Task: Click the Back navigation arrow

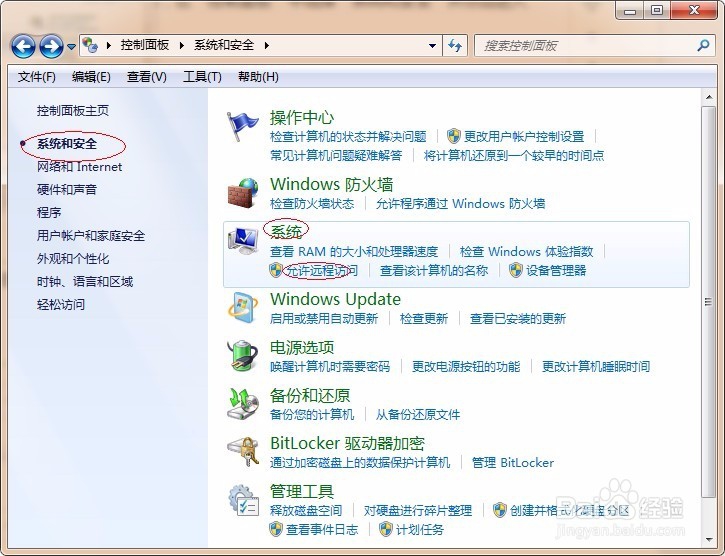Action: coord(23,46)
